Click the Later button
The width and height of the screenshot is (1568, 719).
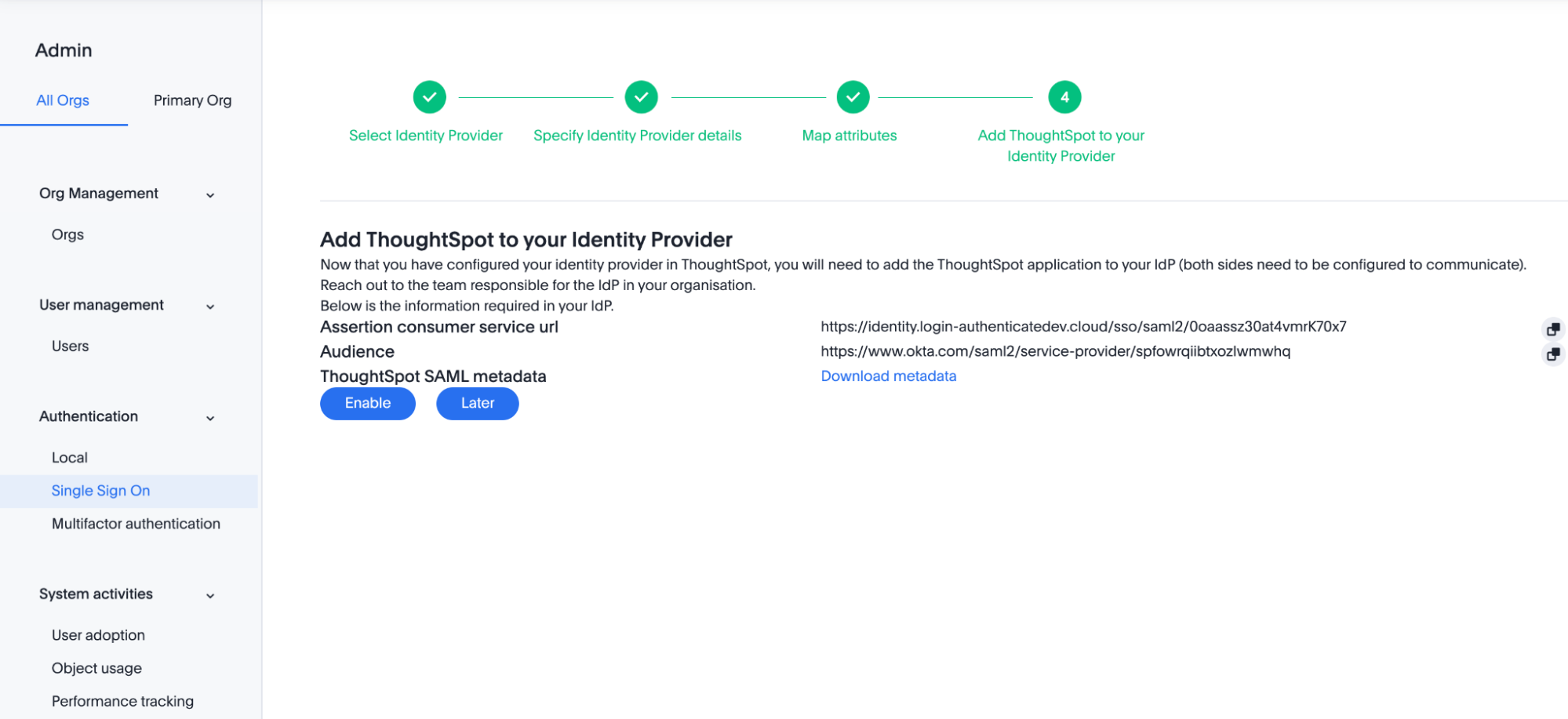[x=477, y=403]
